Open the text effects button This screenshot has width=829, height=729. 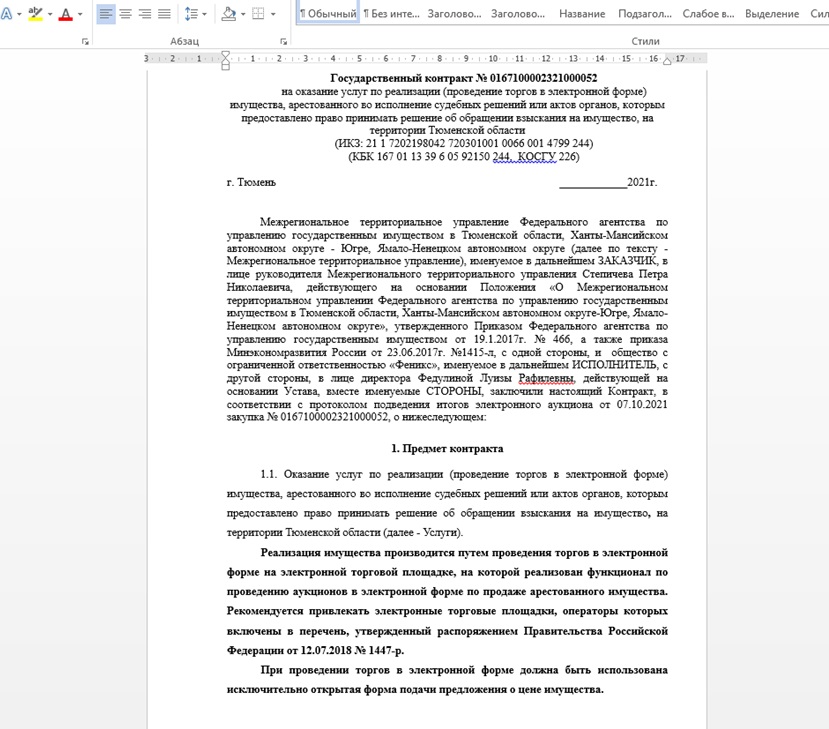click(x=5, y=14)
